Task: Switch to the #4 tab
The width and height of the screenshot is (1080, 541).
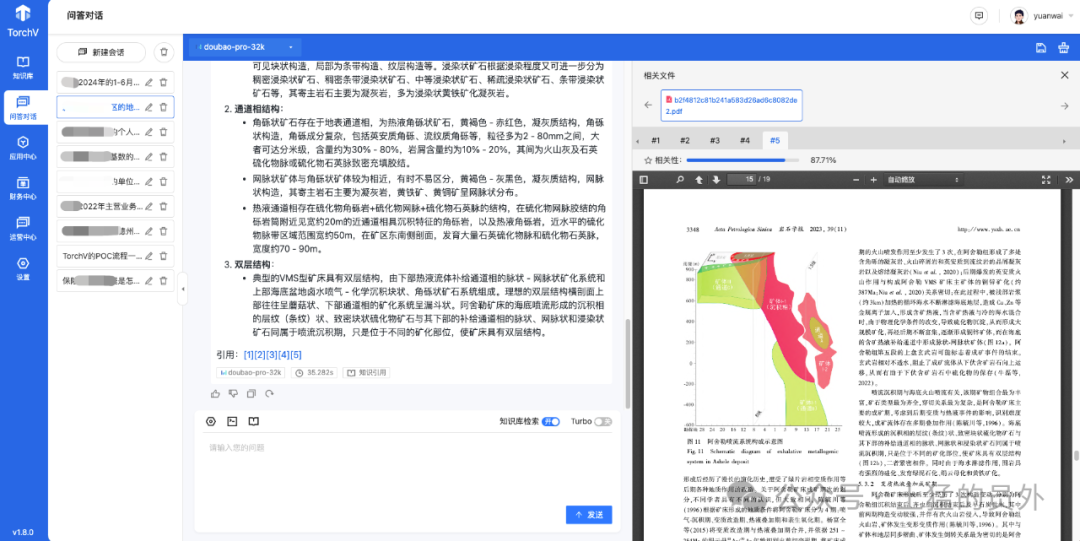Action: 745,141
